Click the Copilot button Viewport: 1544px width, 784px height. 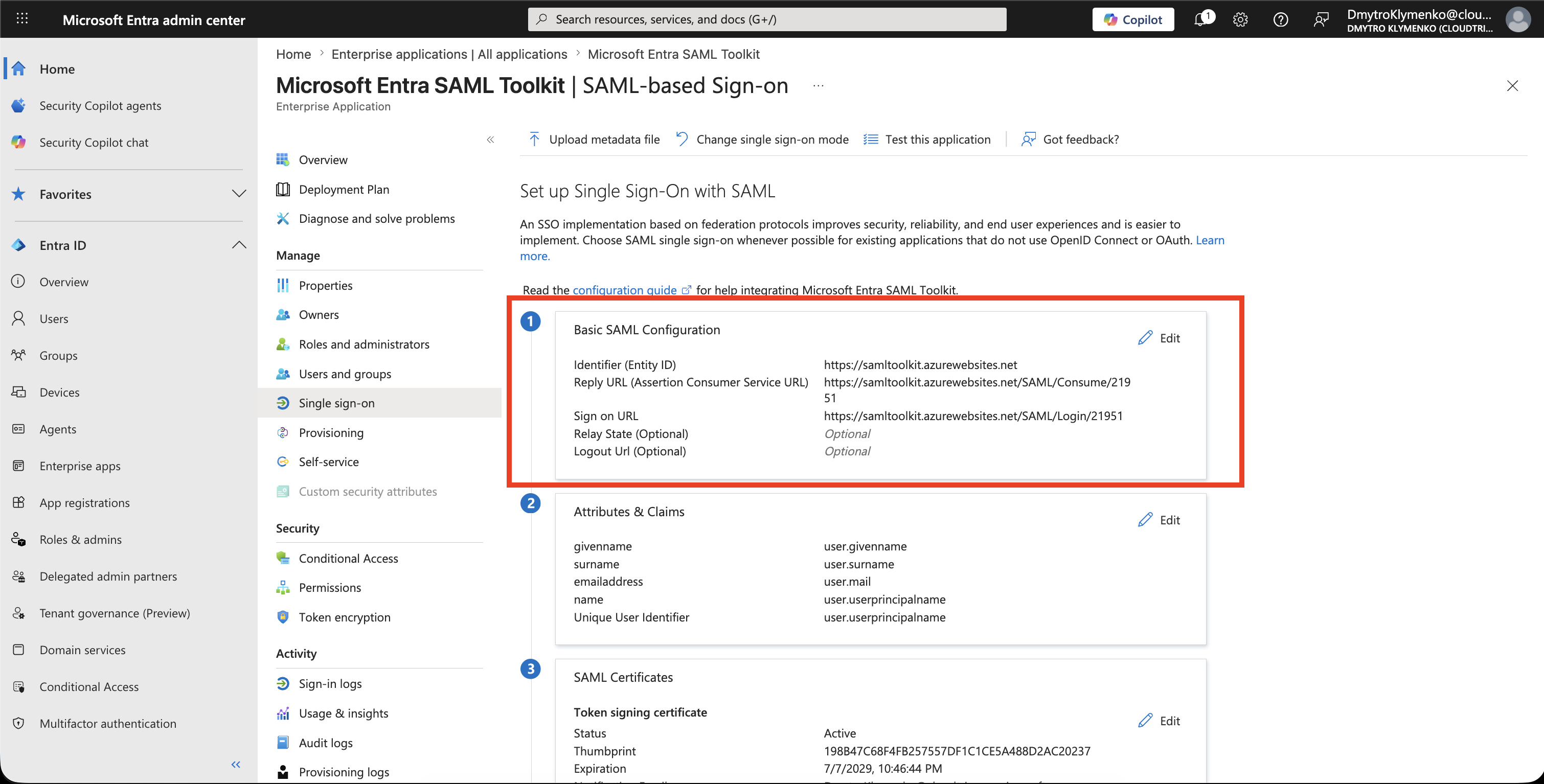click(1133, 19)
